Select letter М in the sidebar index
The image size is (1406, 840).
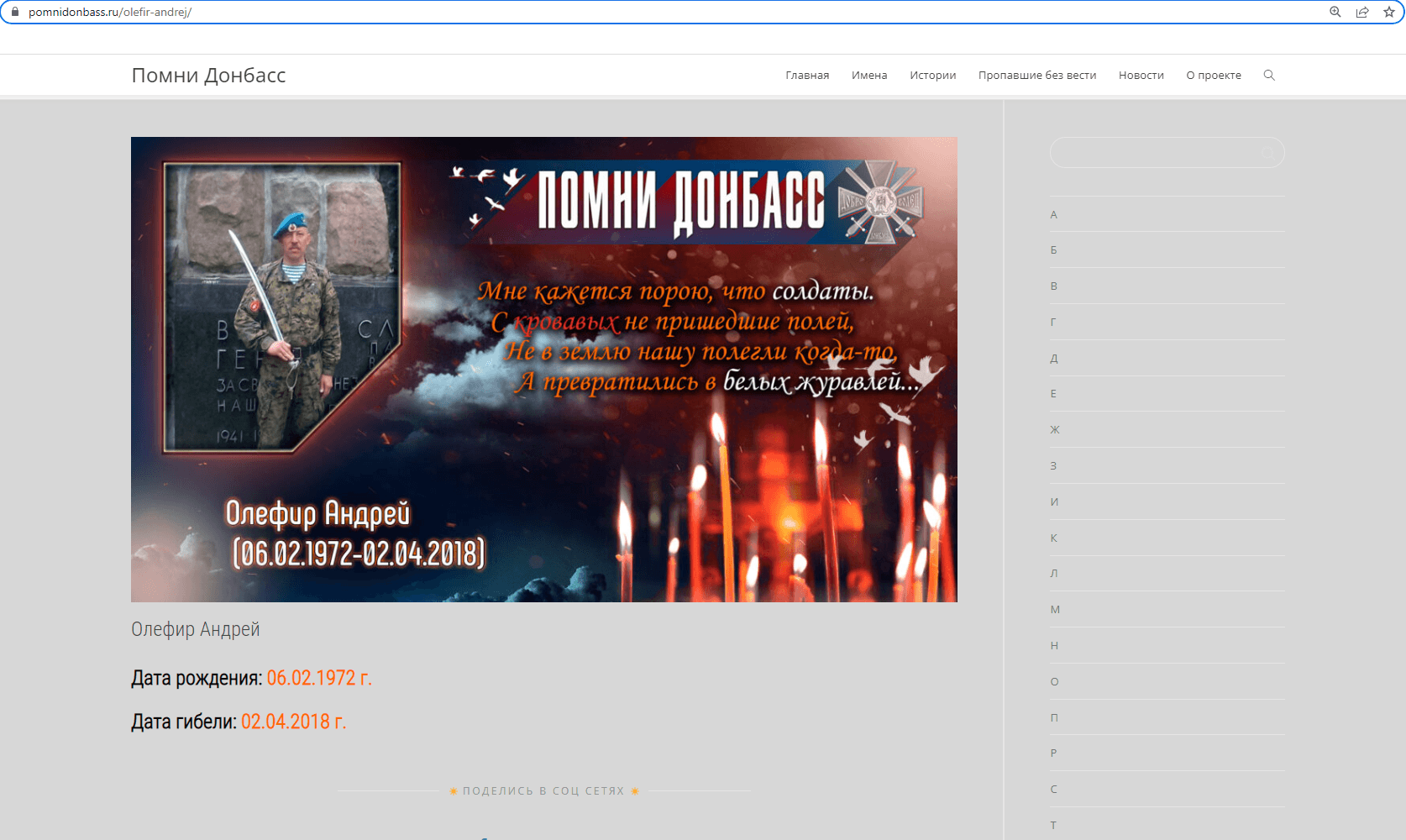coord(1055,610)
